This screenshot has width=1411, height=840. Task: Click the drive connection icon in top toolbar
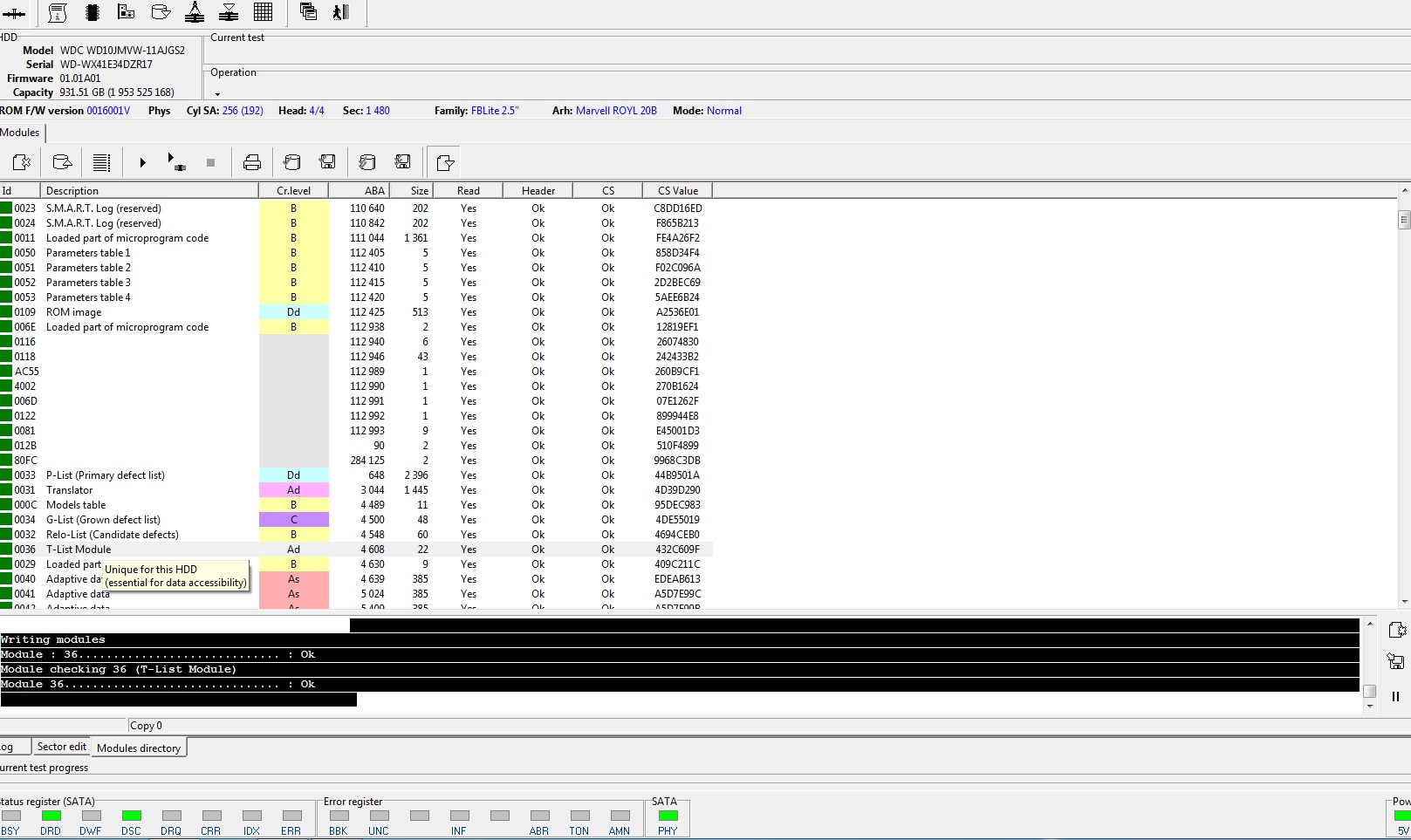click(x=14, y=13)
